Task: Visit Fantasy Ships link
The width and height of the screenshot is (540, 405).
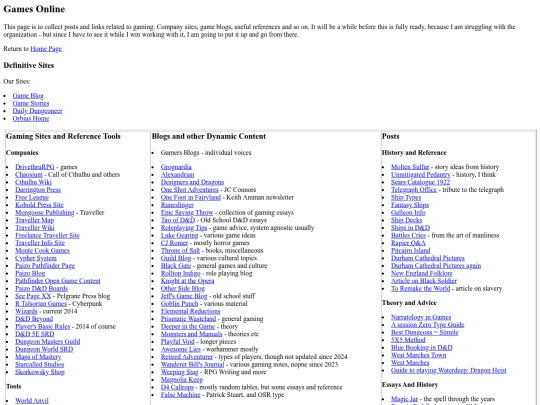Action: [x=410, y=205]
